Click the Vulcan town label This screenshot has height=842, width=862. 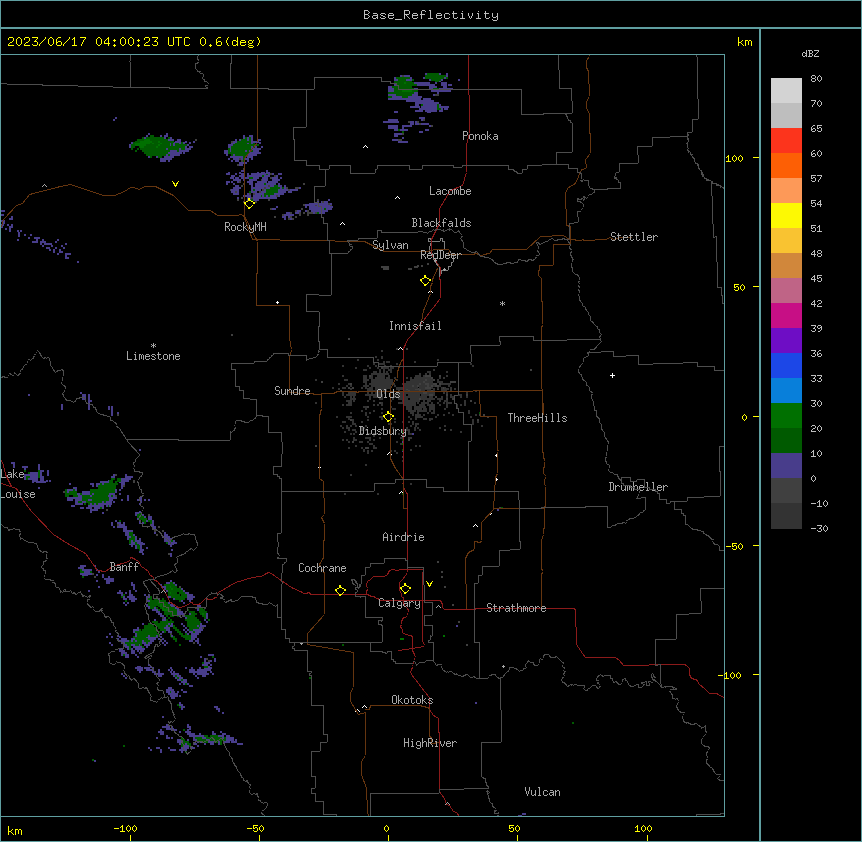543,792
